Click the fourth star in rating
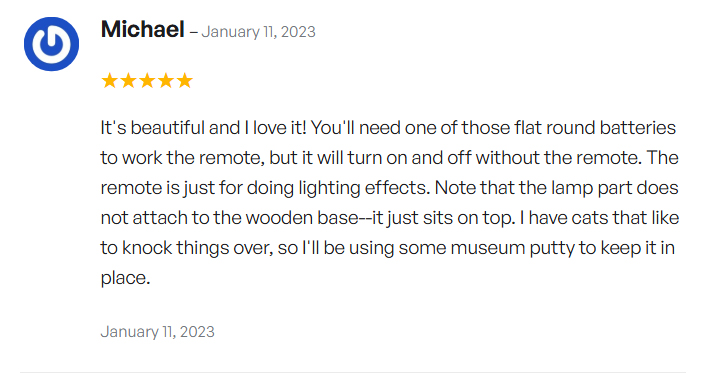713x373 pixels. [166, 81]
